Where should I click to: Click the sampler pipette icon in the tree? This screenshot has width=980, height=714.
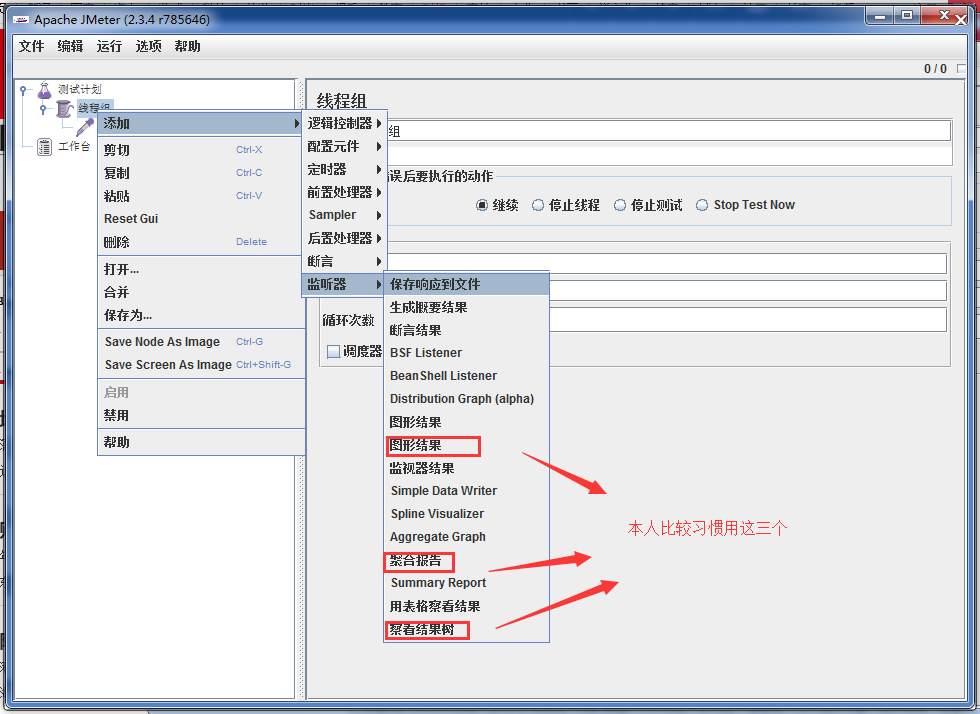click(85, 128)
